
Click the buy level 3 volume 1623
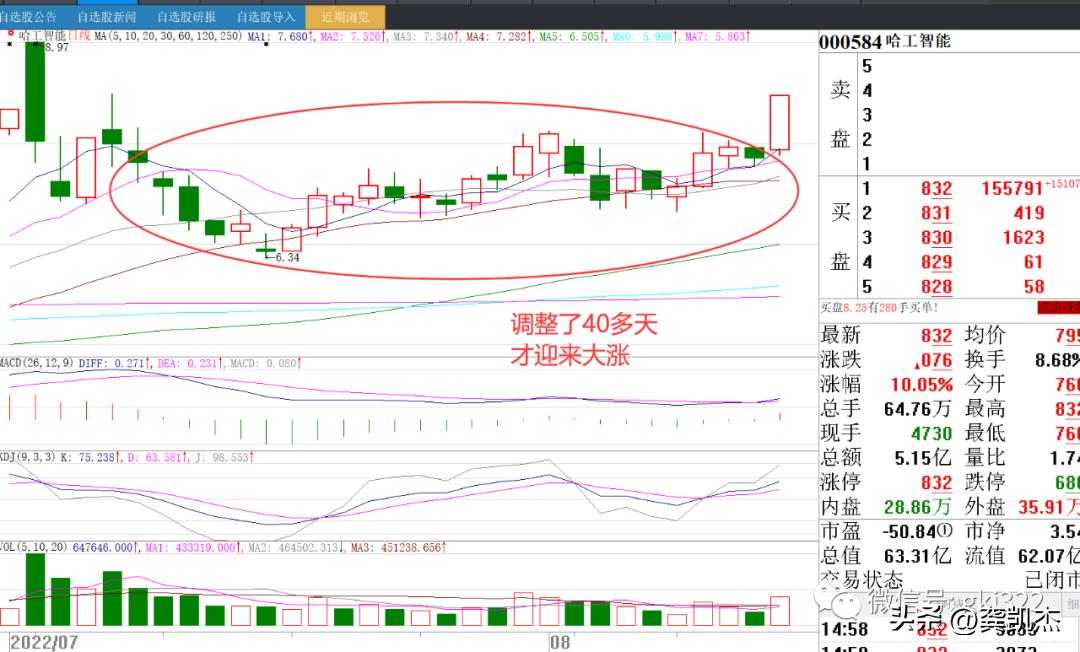click(1024, 238)
